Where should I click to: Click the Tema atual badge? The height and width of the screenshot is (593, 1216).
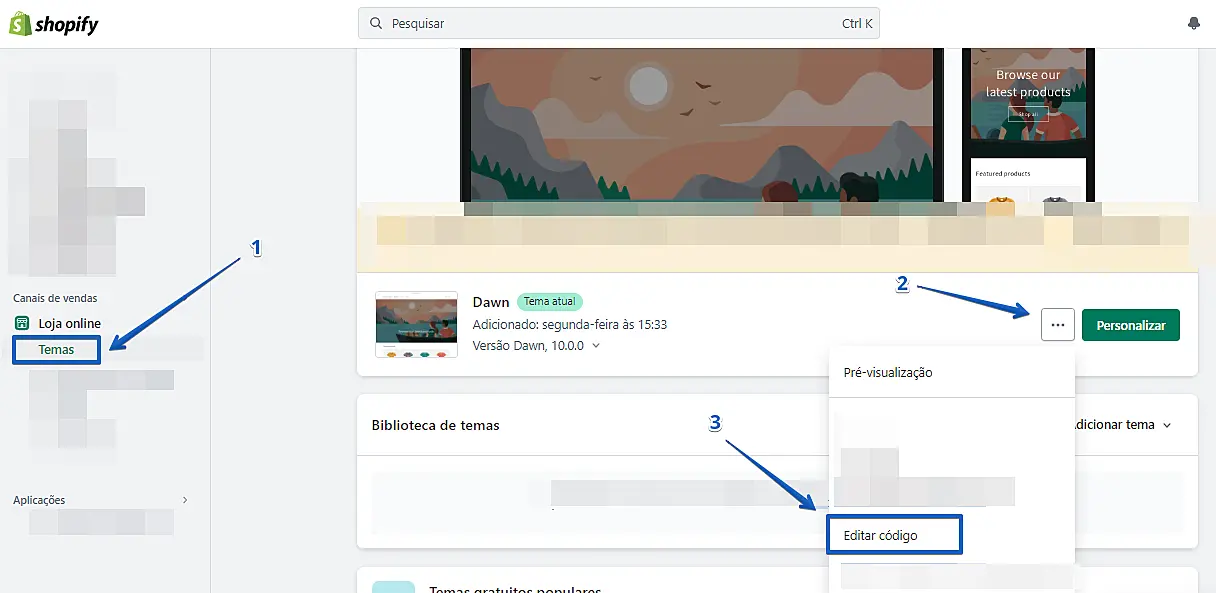click(550, 302)
